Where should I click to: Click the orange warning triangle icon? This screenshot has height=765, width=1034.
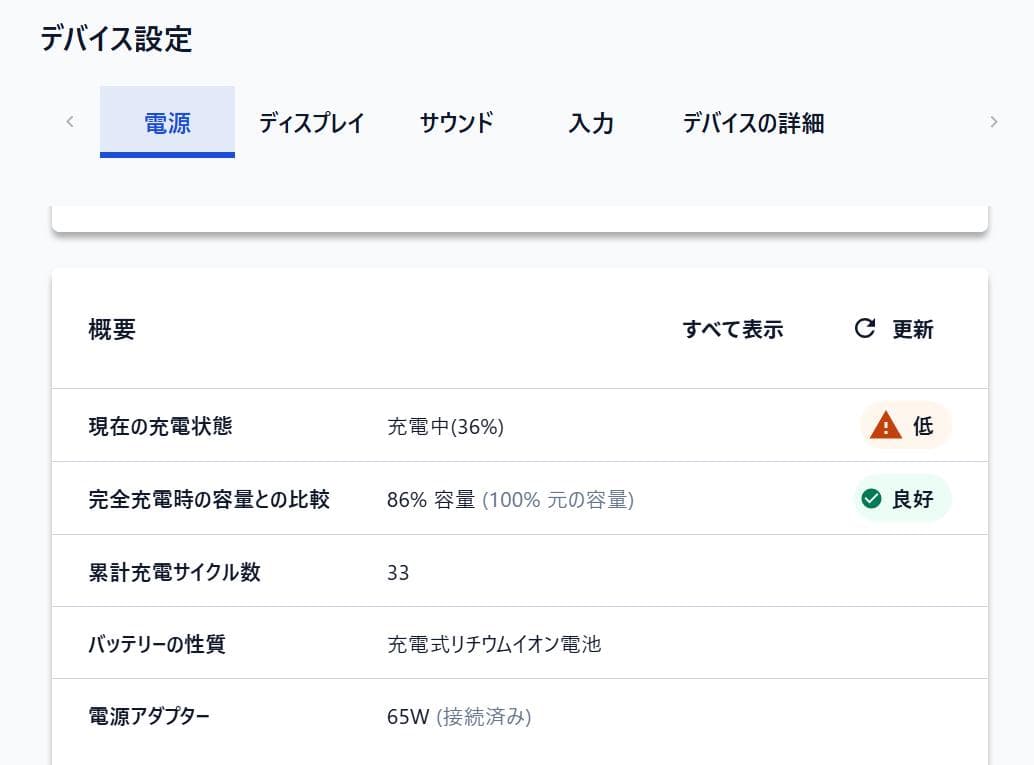[x=885, y=426]
